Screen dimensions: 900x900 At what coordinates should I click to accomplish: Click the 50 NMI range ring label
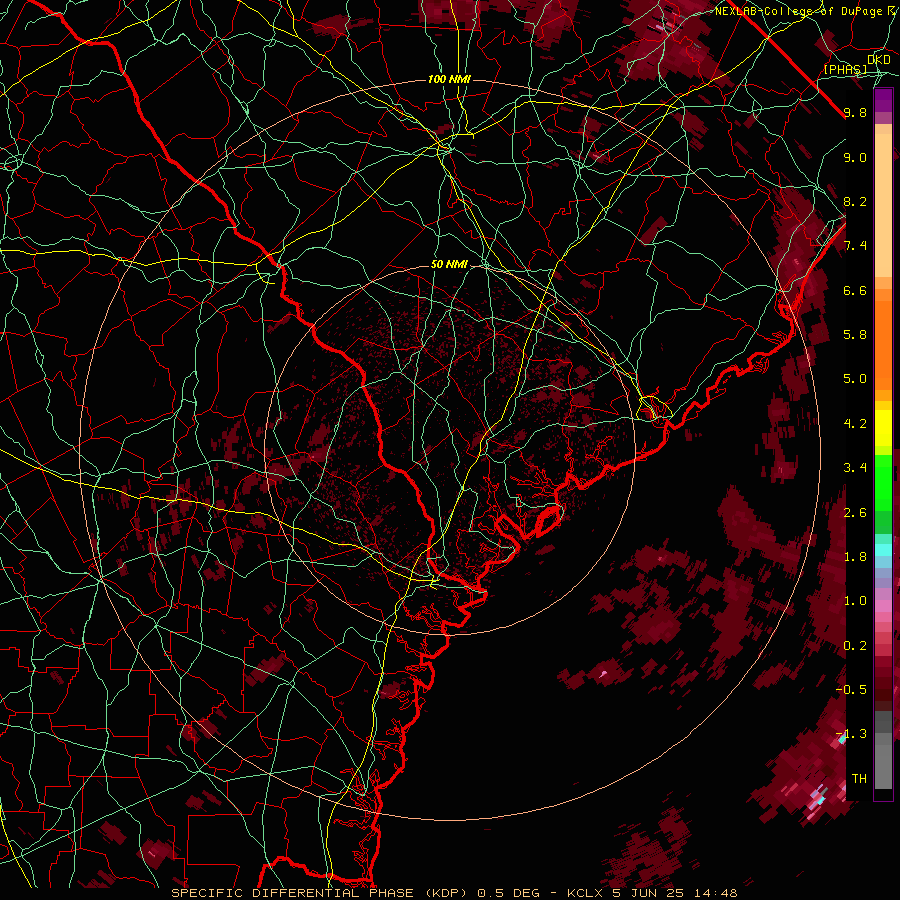pyautogui.click(x=449, y=264)
